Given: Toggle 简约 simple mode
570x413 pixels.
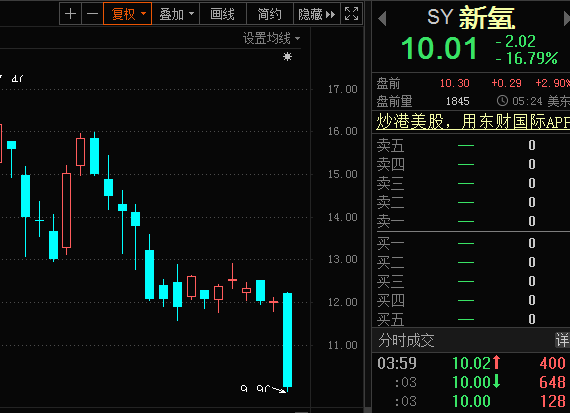Looking at the screenshot, I should click(x=270, y=14).
